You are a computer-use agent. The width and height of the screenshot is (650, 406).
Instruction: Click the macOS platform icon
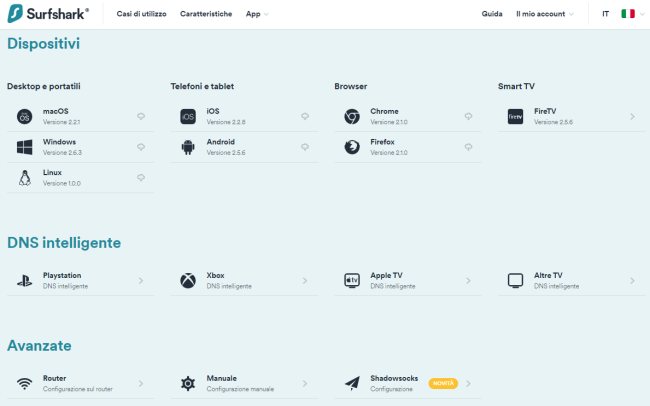click(24, 117)
